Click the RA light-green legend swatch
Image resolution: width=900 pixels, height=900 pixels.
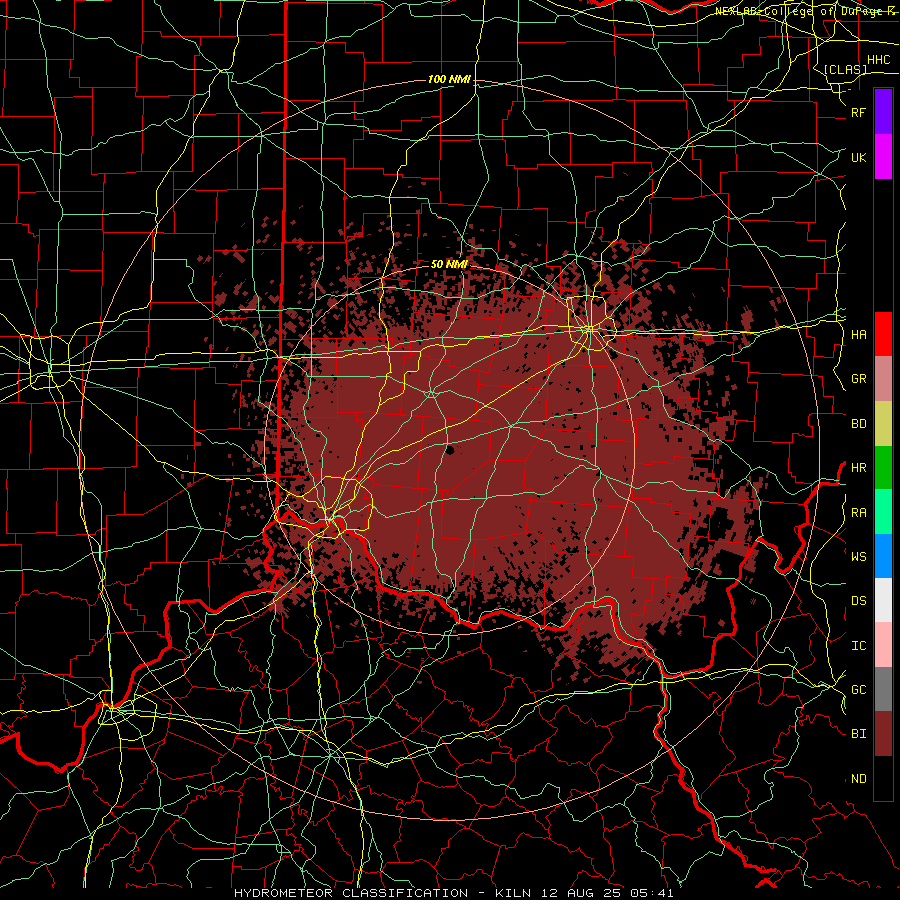pyautogui.click(x=883, y=512)
